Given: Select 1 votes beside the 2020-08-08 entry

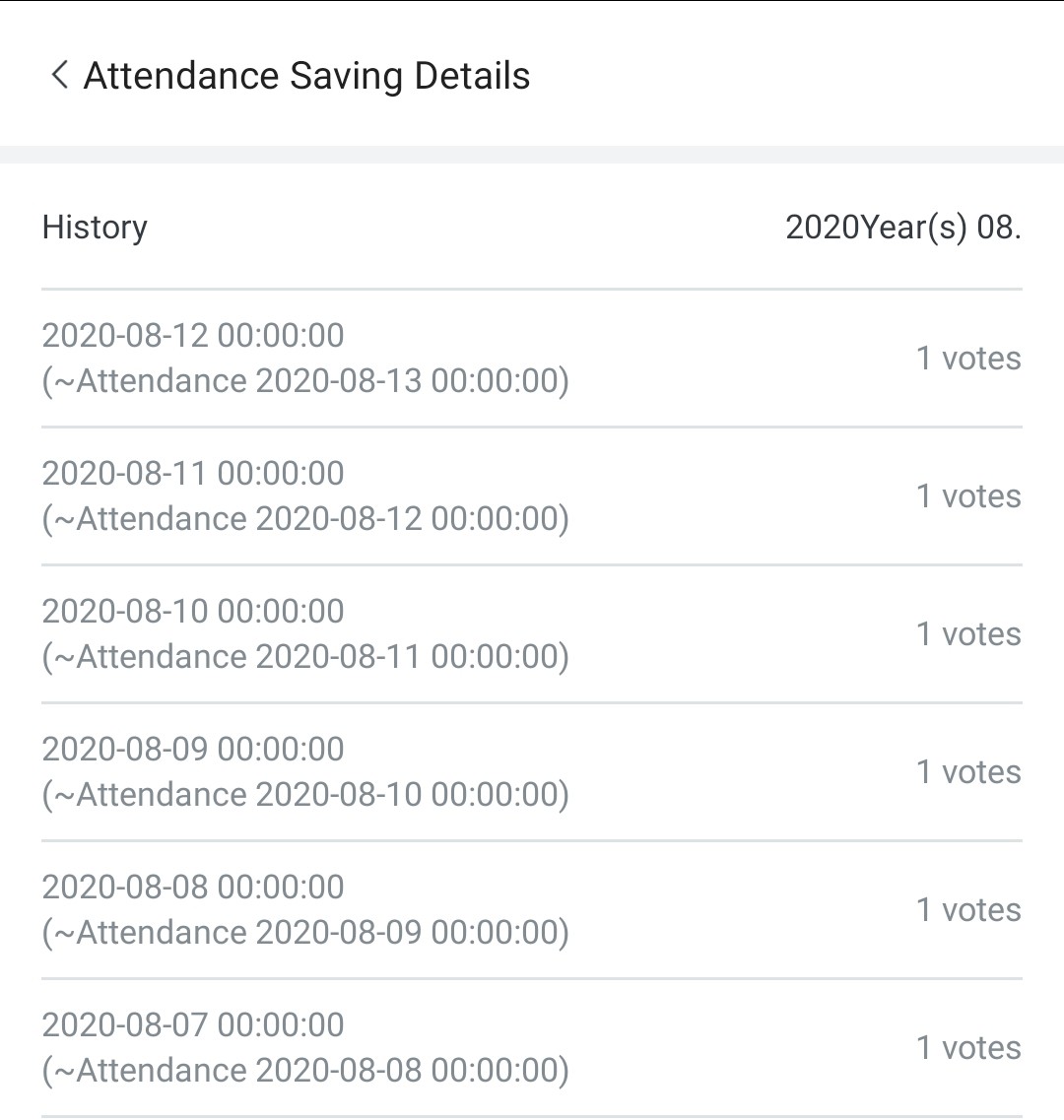Looking at the screenshot, I should [968, 909].
